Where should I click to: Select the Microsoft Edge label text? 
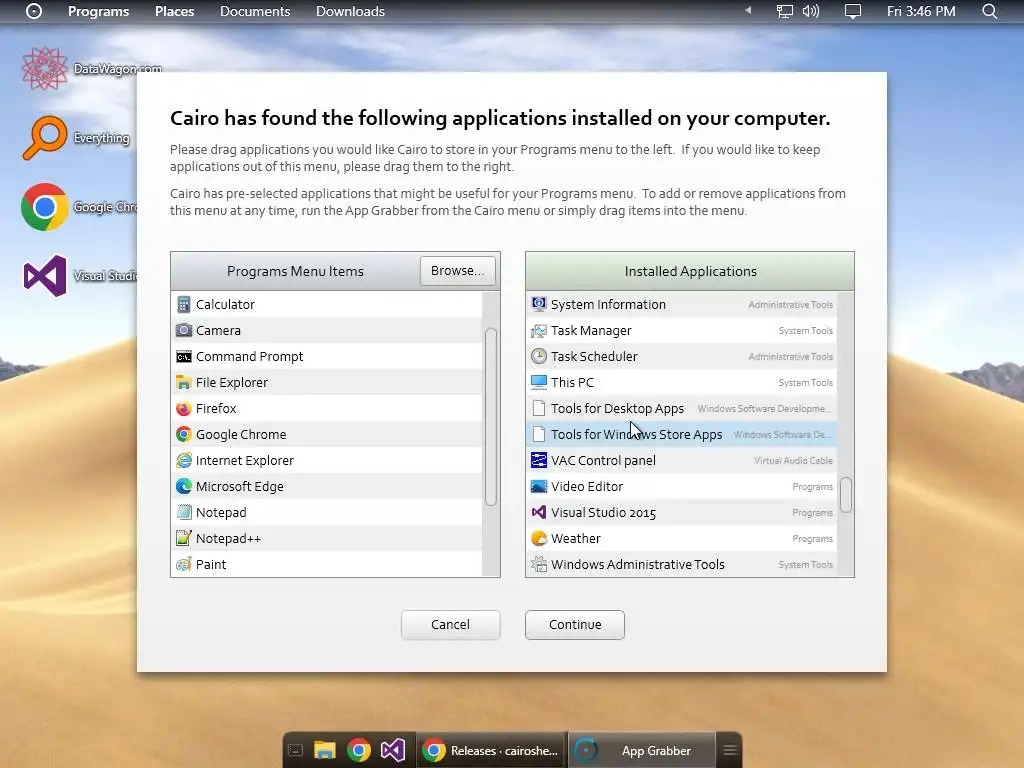coord(240,487)
